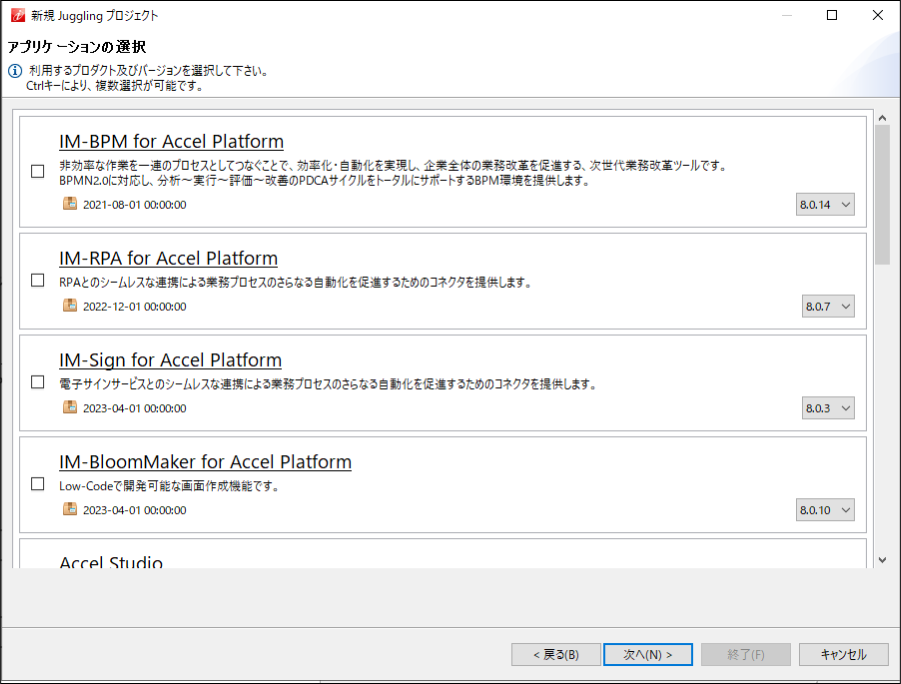Click the package icon in IM-BloomMaker row

coord(70,509)
